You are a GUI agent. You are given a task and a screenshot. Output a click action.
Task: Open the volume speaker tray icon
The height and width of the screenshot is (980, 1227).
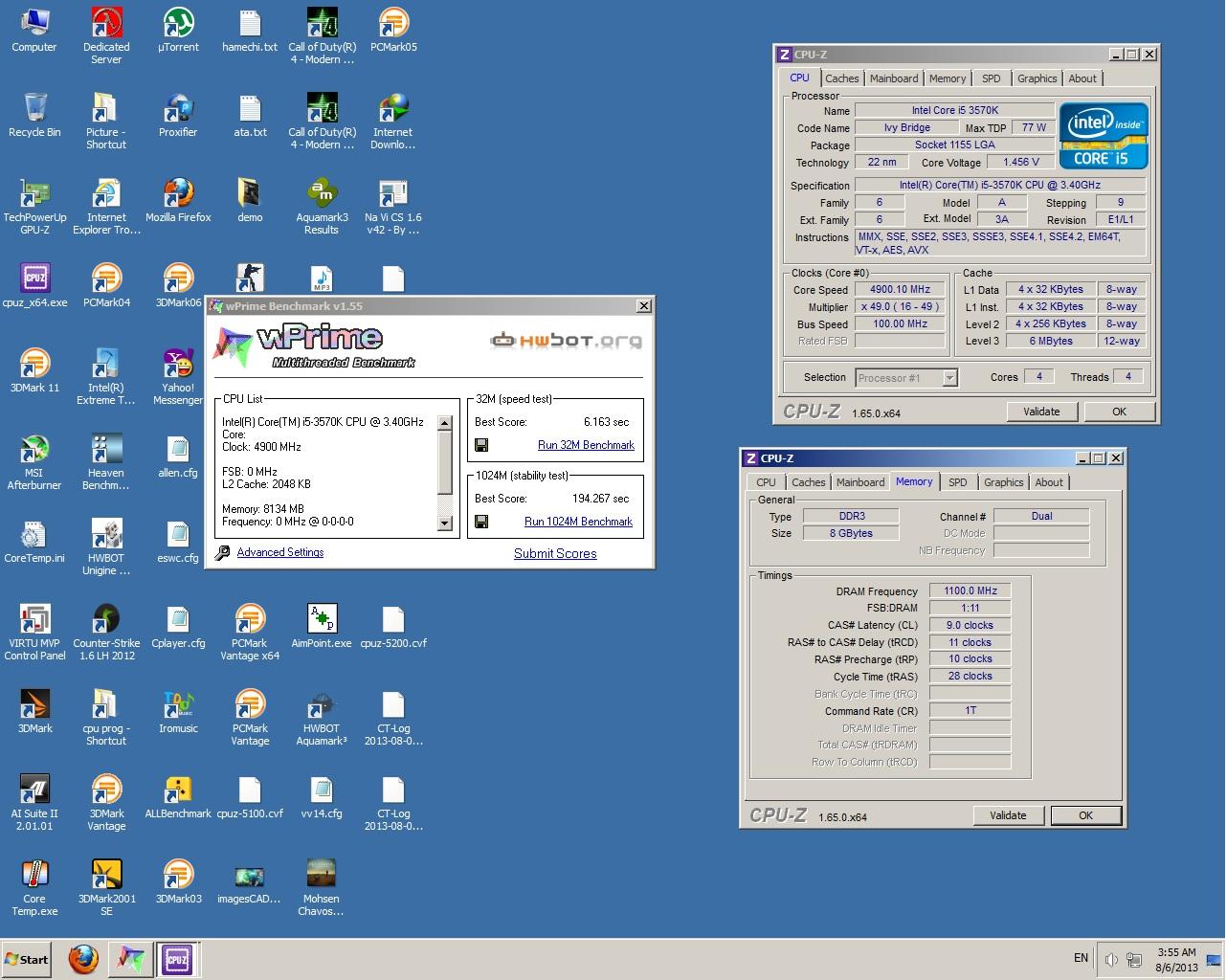click(1112, 959)
